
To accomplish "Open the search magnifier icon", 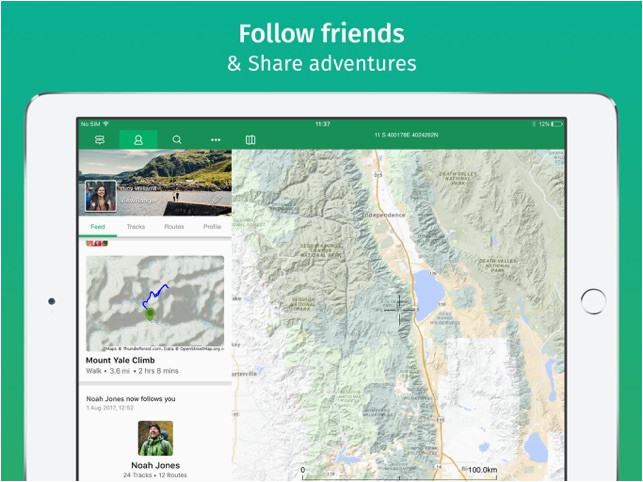I will pyautogui.click(x=177, y=140).
